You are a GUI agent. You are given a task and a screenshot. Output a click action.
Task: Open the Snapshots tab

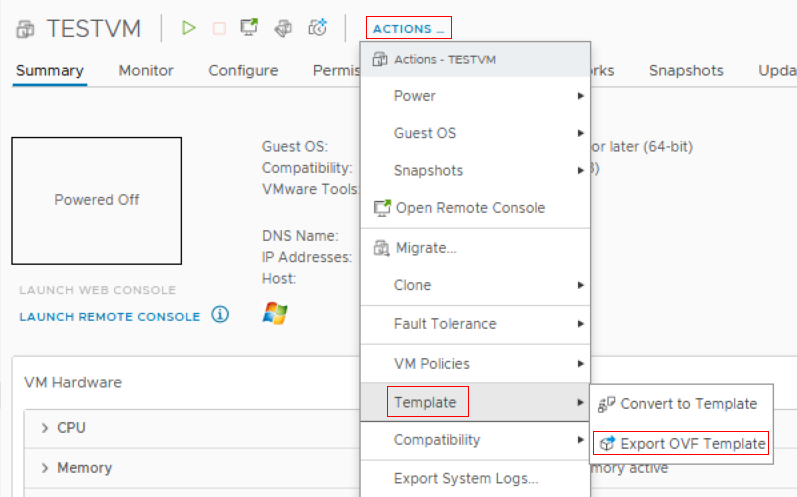tap(686, 71)
